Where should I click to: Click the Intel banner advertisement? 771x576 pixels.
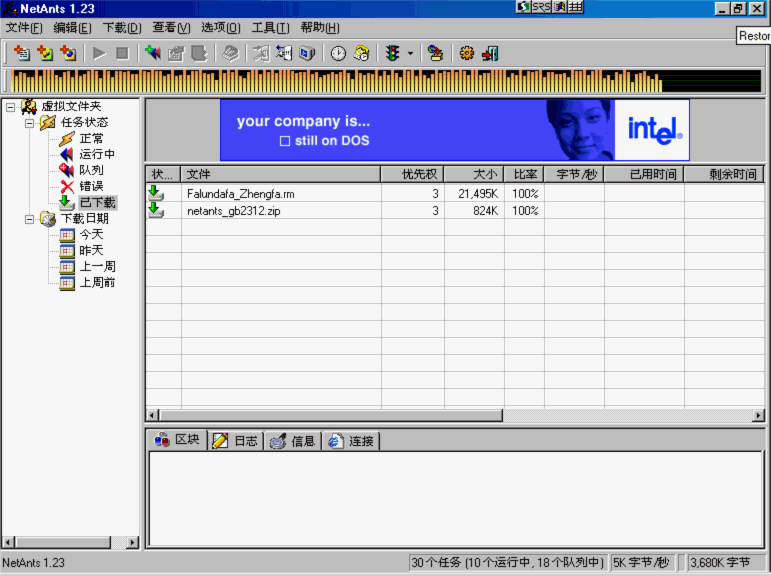pyautogui.click(x=454, y=130)
